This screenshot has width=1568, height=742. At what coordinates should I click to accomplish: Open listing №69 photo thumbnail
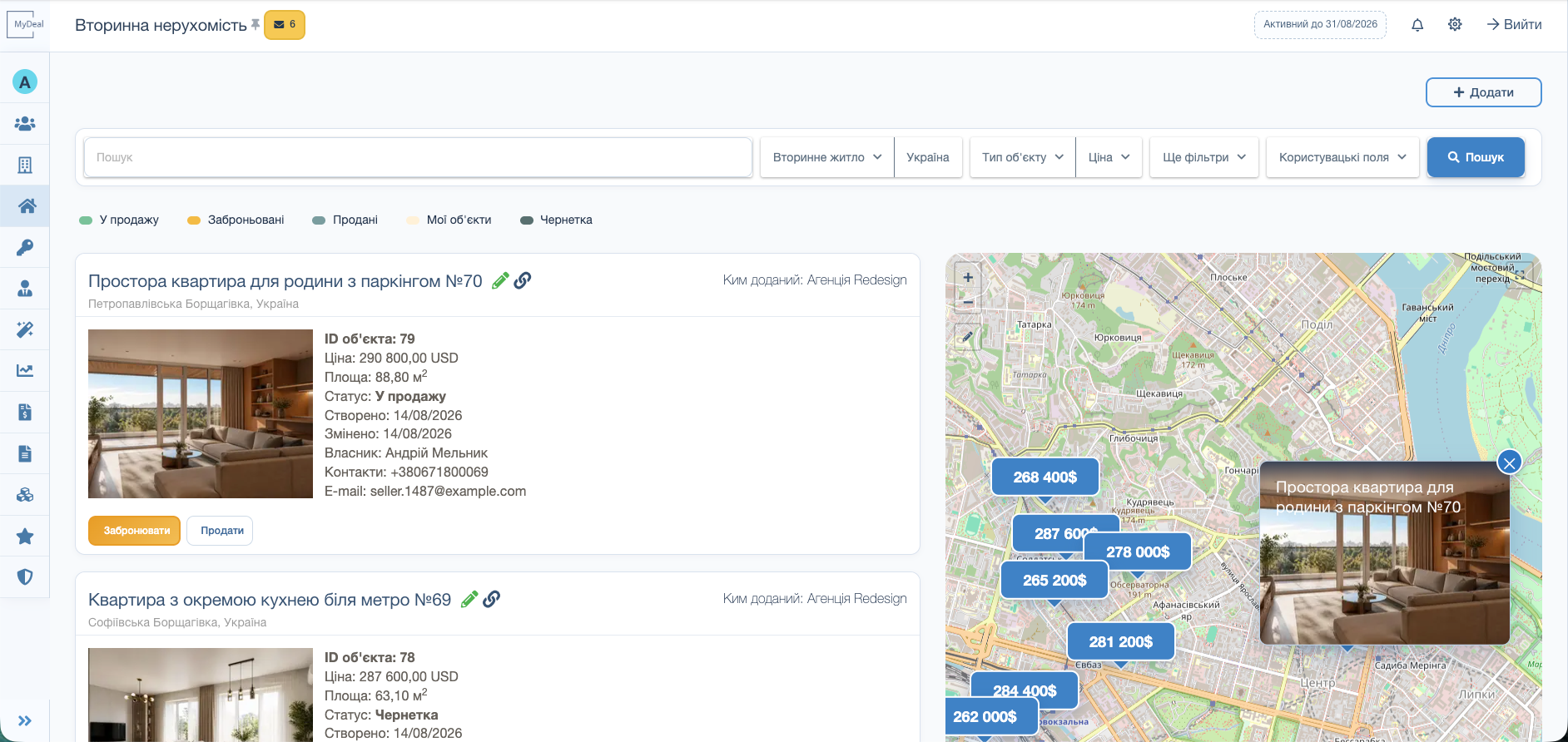click(201, 695)
